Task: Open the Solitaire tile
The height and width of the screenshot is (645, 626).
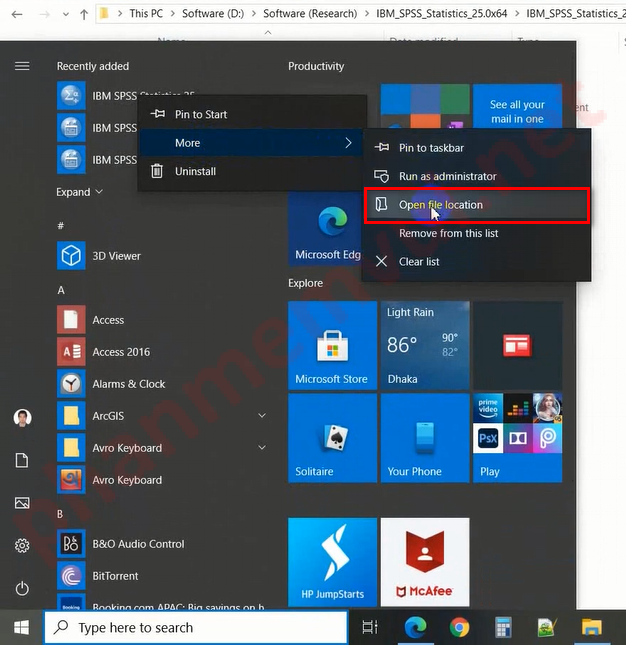Action: [331, 437]
